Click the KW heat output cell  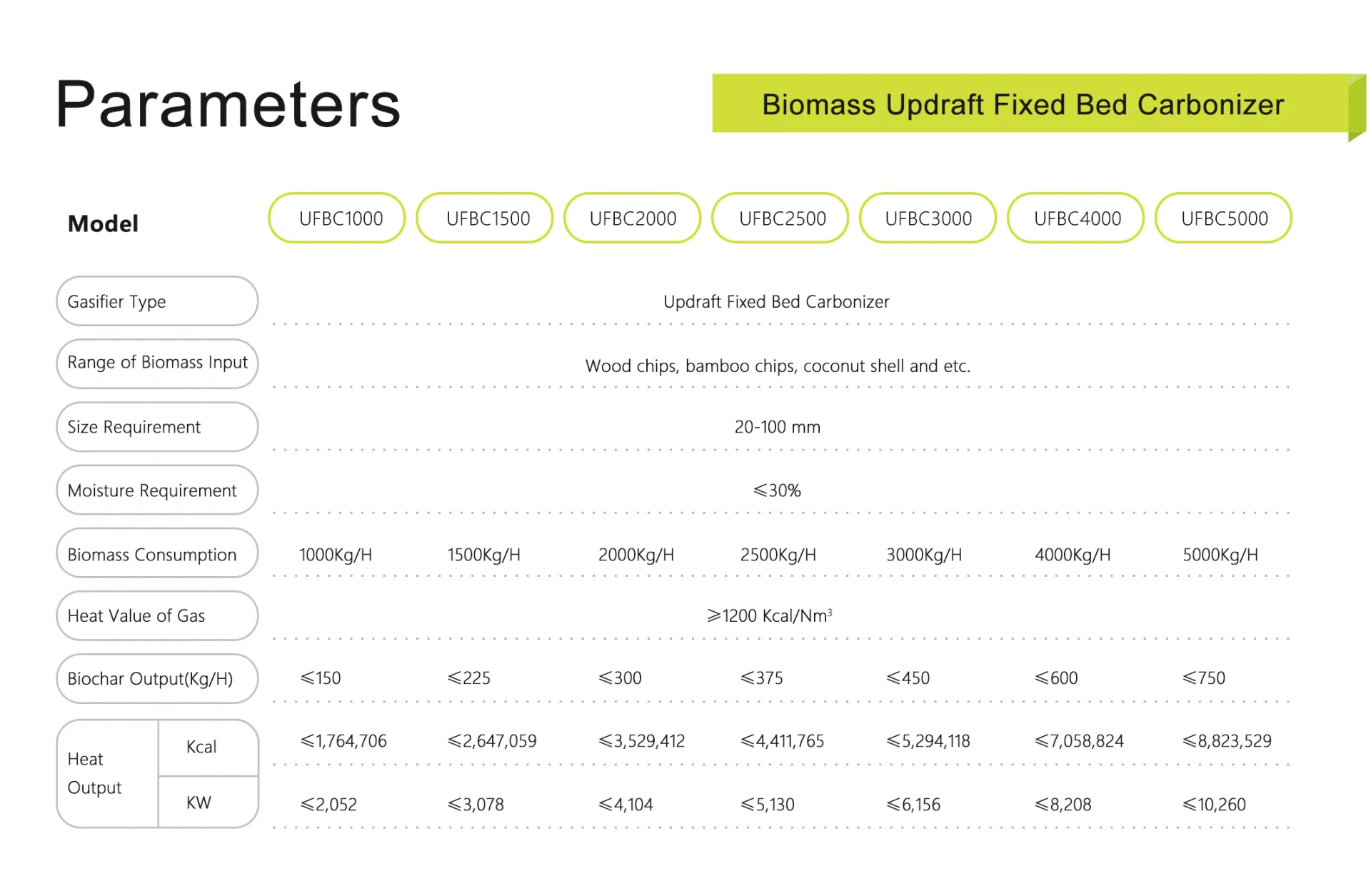tap(207, 802)
